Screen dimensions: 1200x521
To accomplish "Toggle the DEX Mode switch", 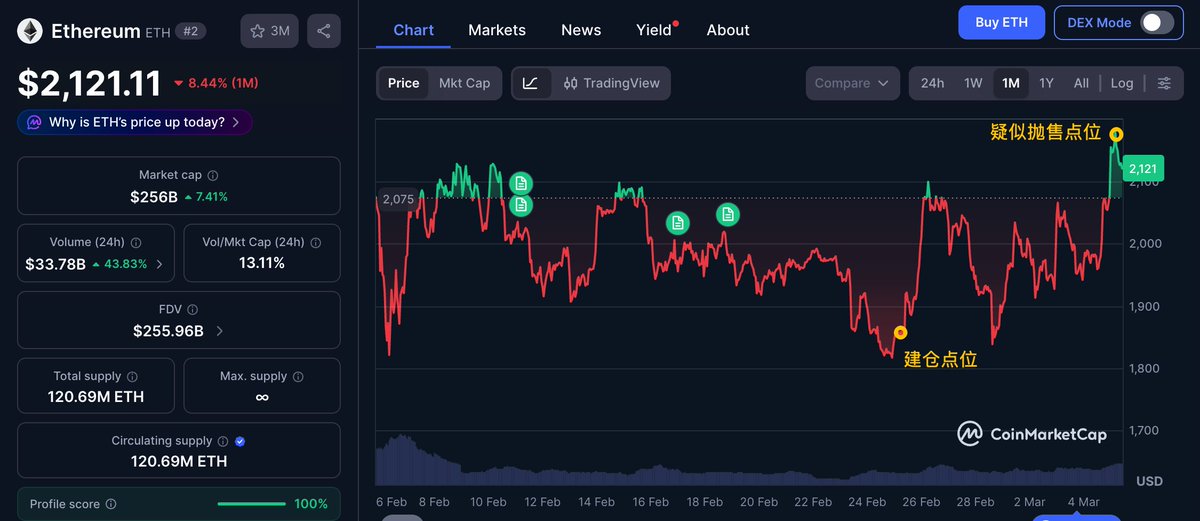I will (1156, 22).
